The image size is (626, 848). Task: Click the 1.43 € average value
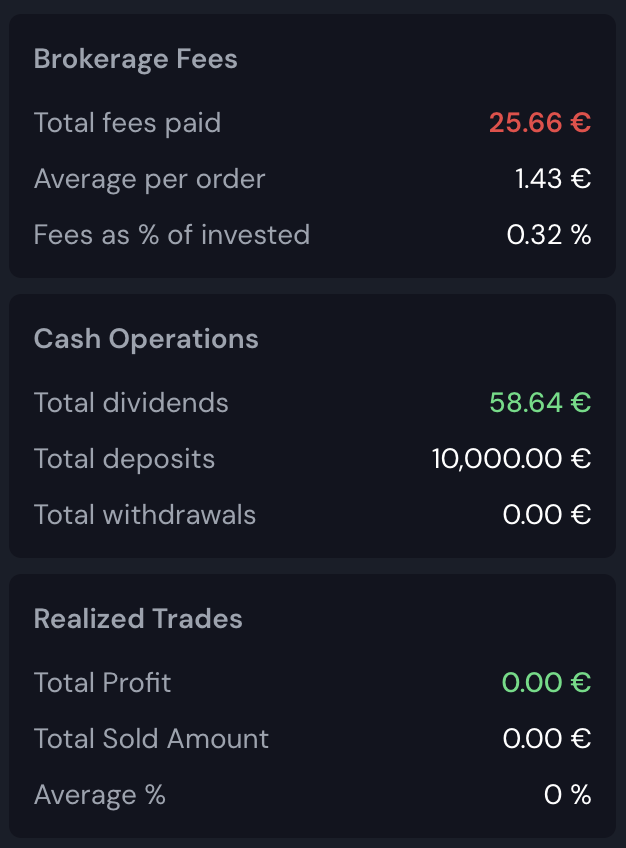point(553,178)
